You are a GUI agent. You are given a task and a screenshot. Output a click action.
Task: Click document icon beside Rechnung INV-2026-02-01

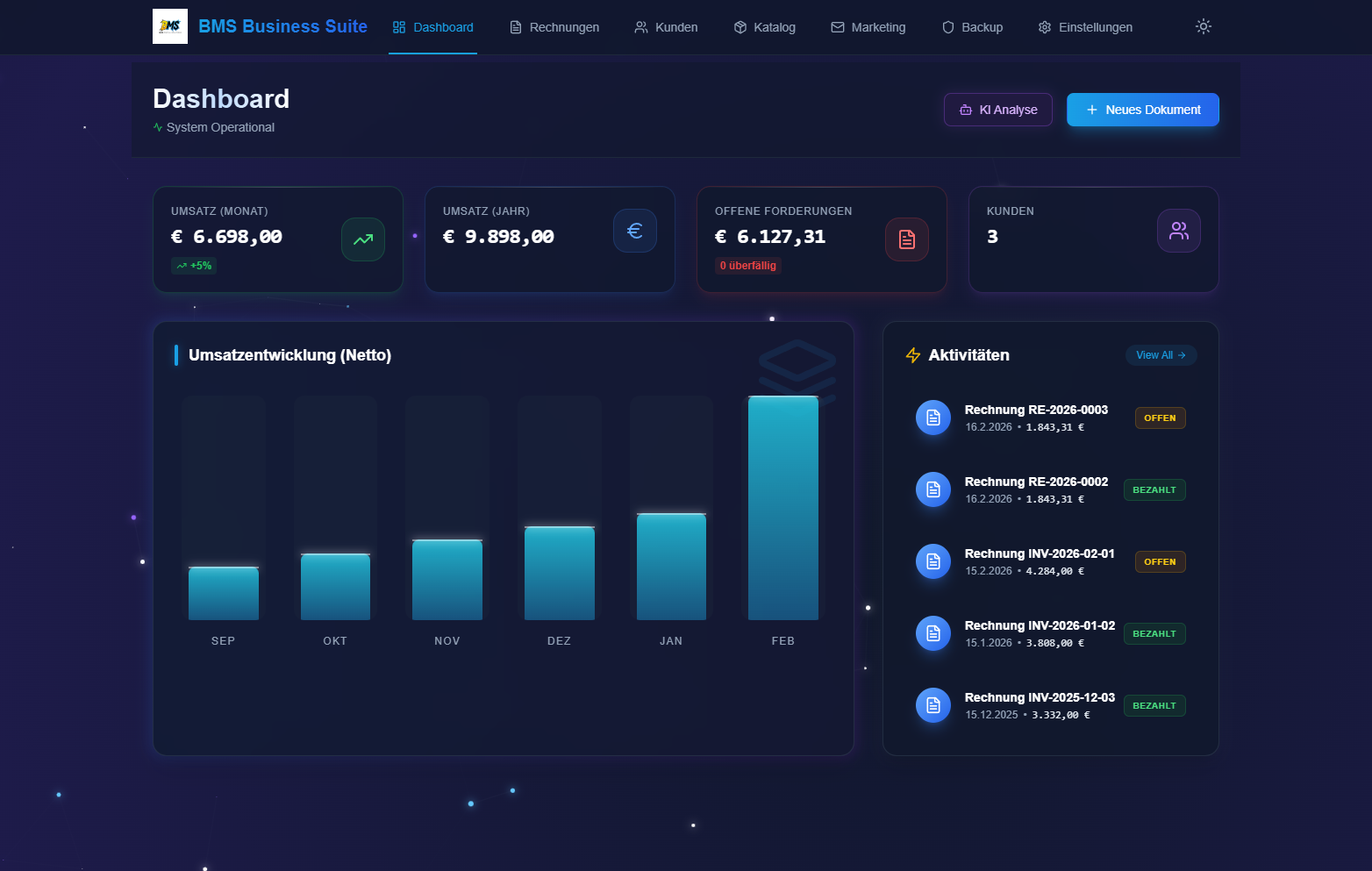pyautogui.click(x=933, y=561)
